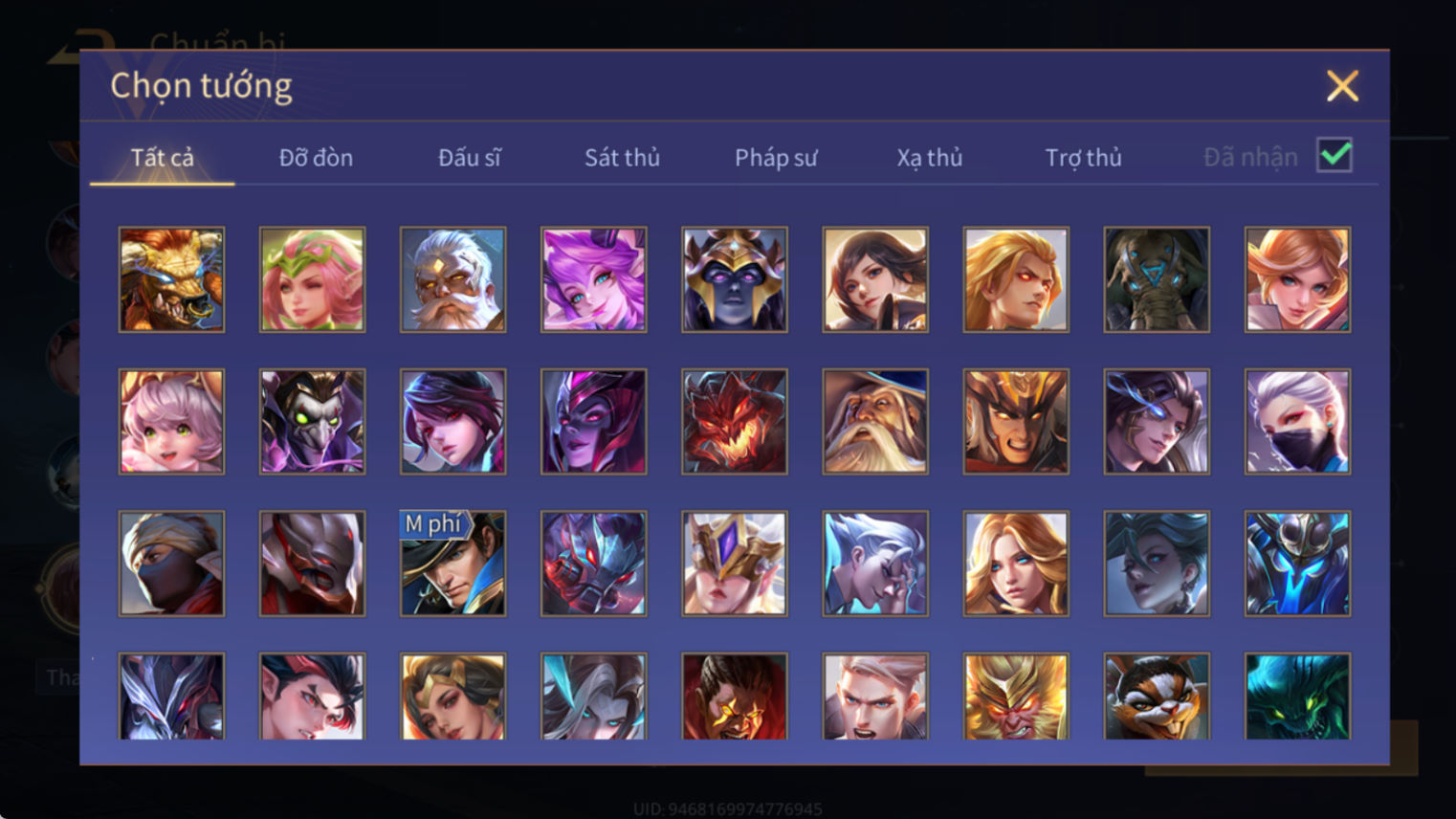Viewport: 1456px width, 819px height.
Task: Select the lion beast hero portrait
Action: click(x=171, y=279)
